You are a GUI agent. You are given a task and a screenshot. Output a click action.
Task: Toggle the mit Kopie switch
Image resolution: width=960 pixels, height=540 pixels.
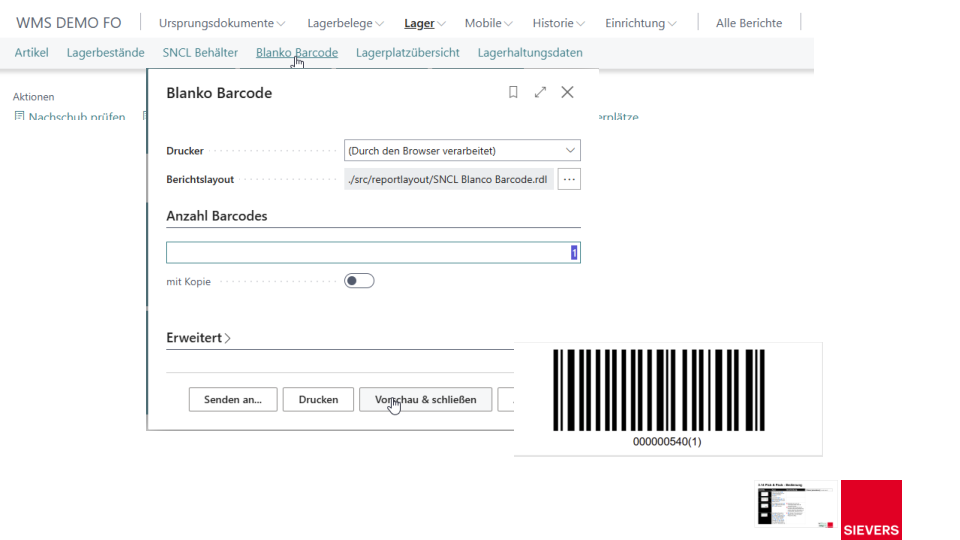[x=359, y=281]
